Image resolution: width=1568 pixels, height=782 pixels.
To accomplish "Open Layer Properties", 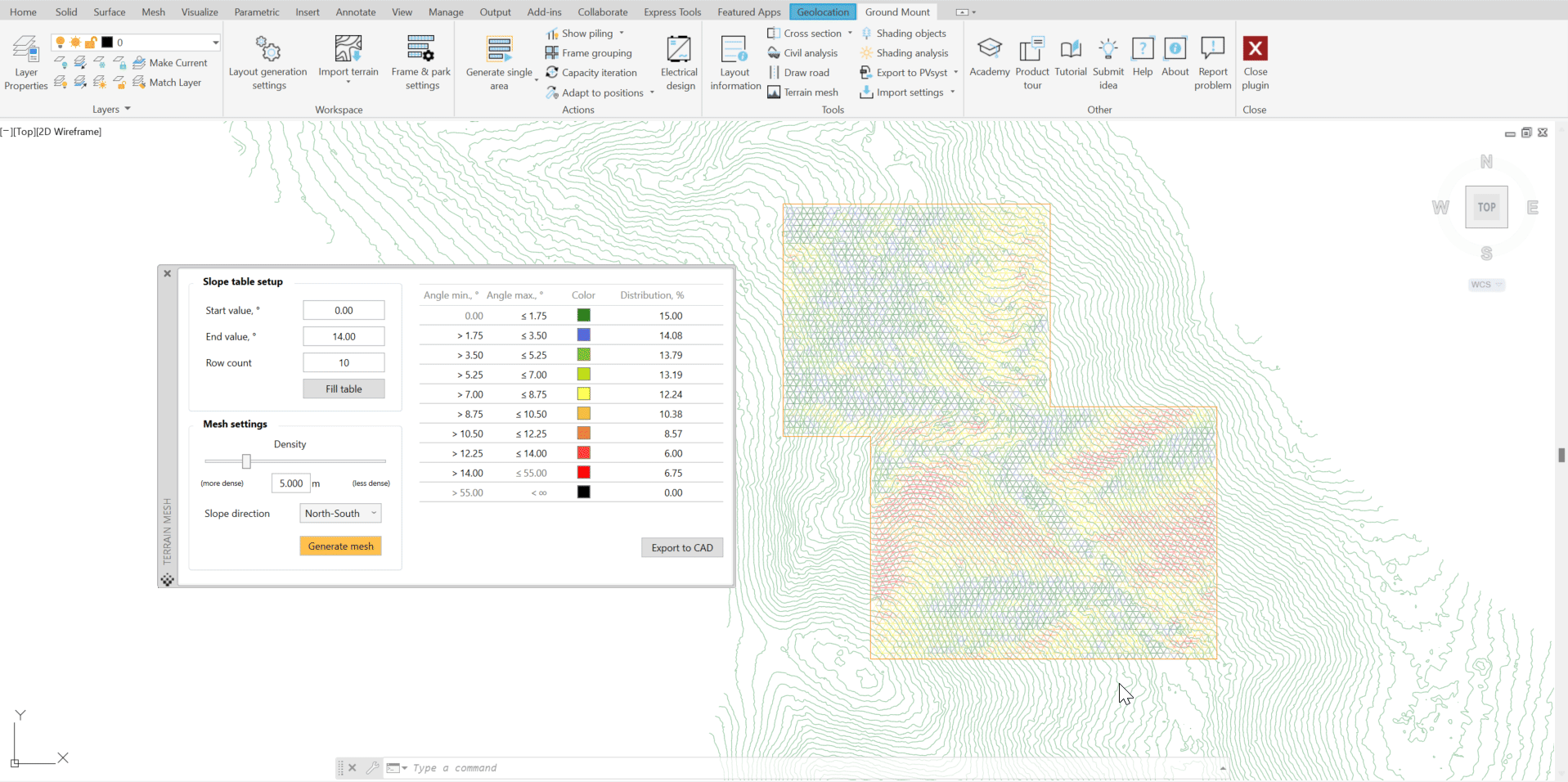I will (x=25, y=61).
